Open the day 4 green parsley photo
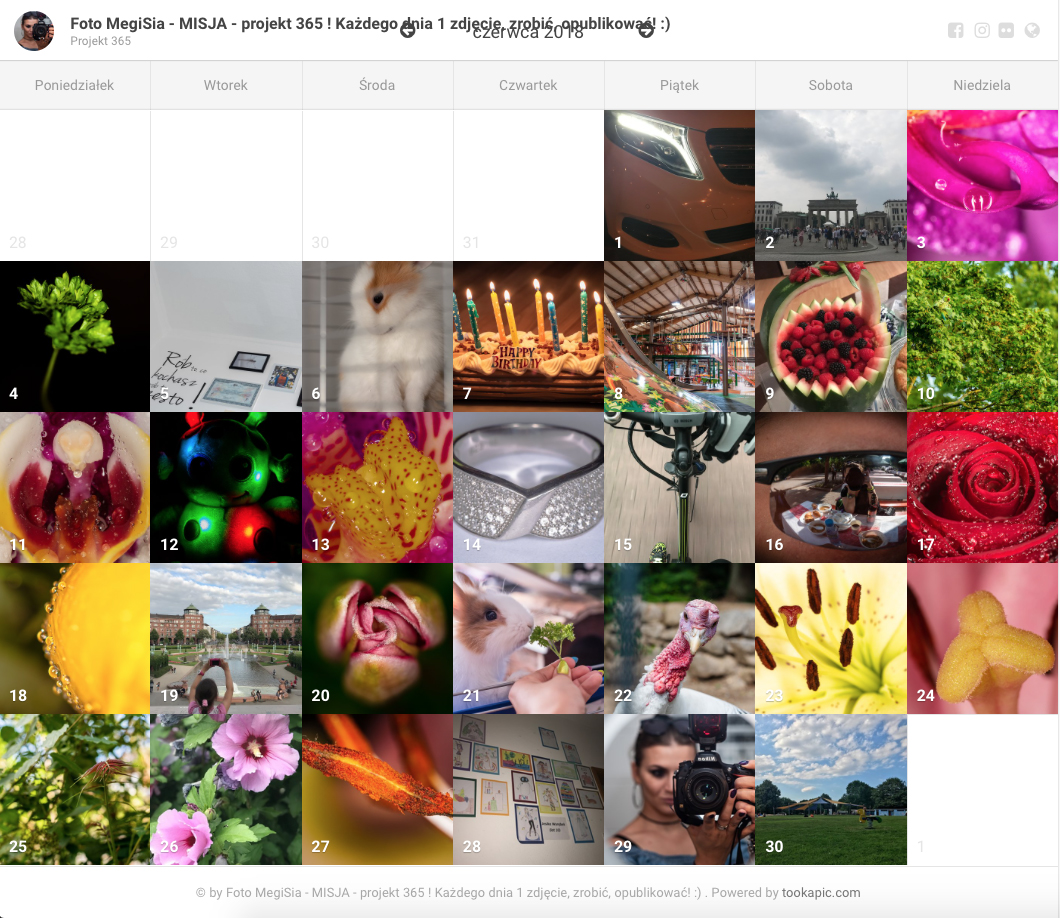The image size is (1060, 918). (x=74, y=337)
